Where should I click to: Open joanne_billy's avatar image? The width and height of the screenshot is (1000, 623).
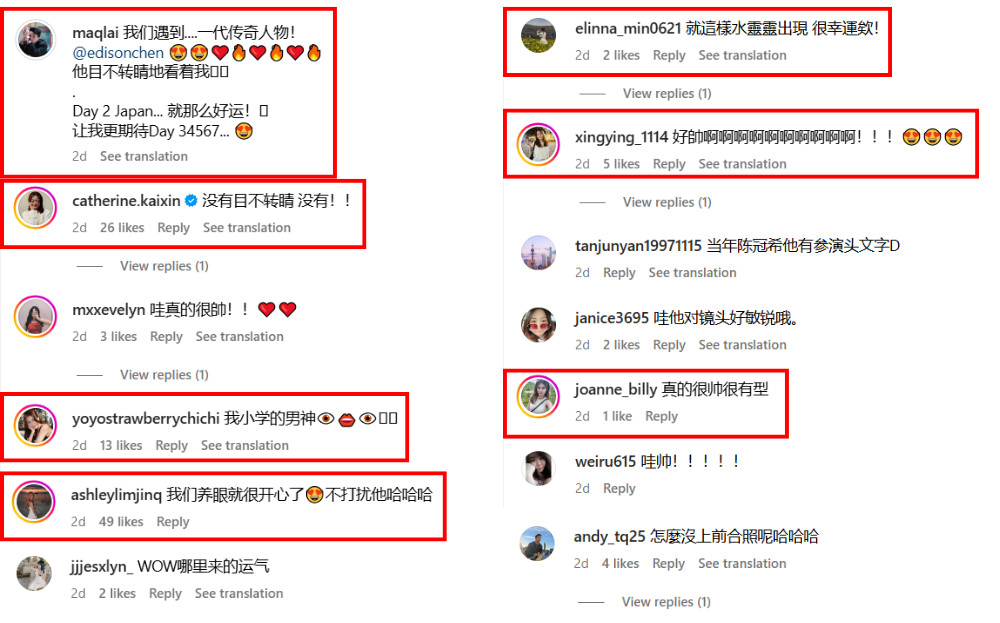[x=538, y=396]
